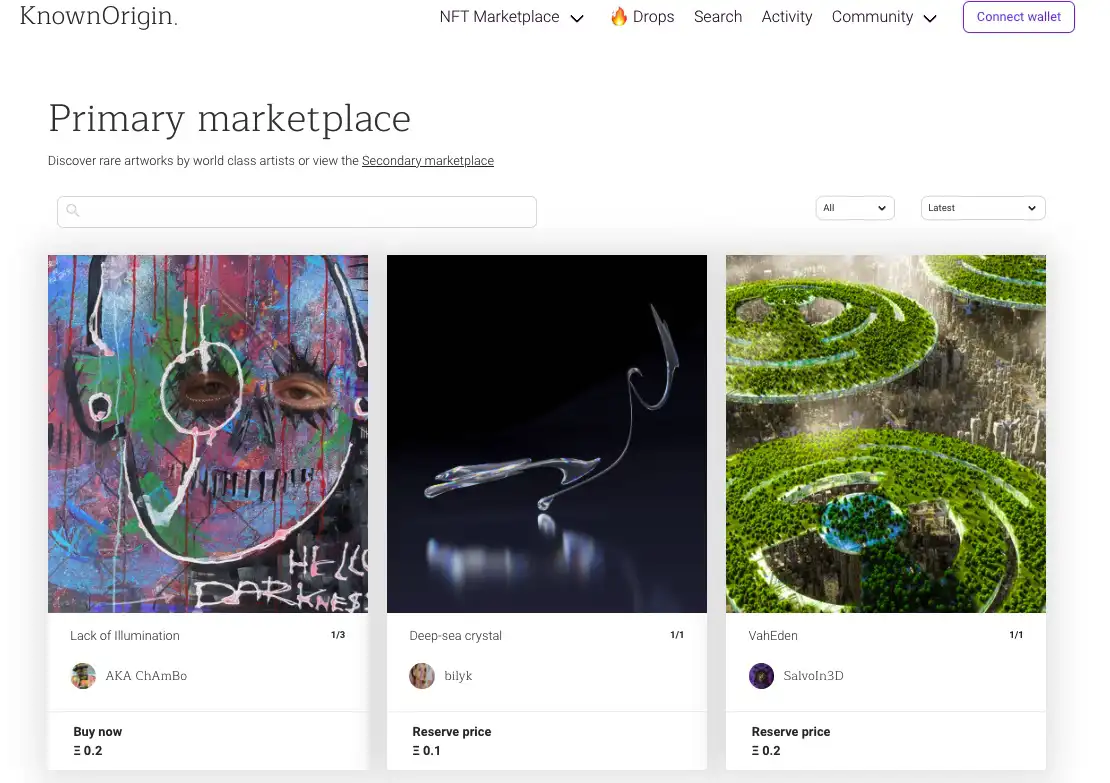This screenshot has height=783, width=1110.
Task: Click the Drops fire icon
Action: pyautogui.click(x=619, y=16)
